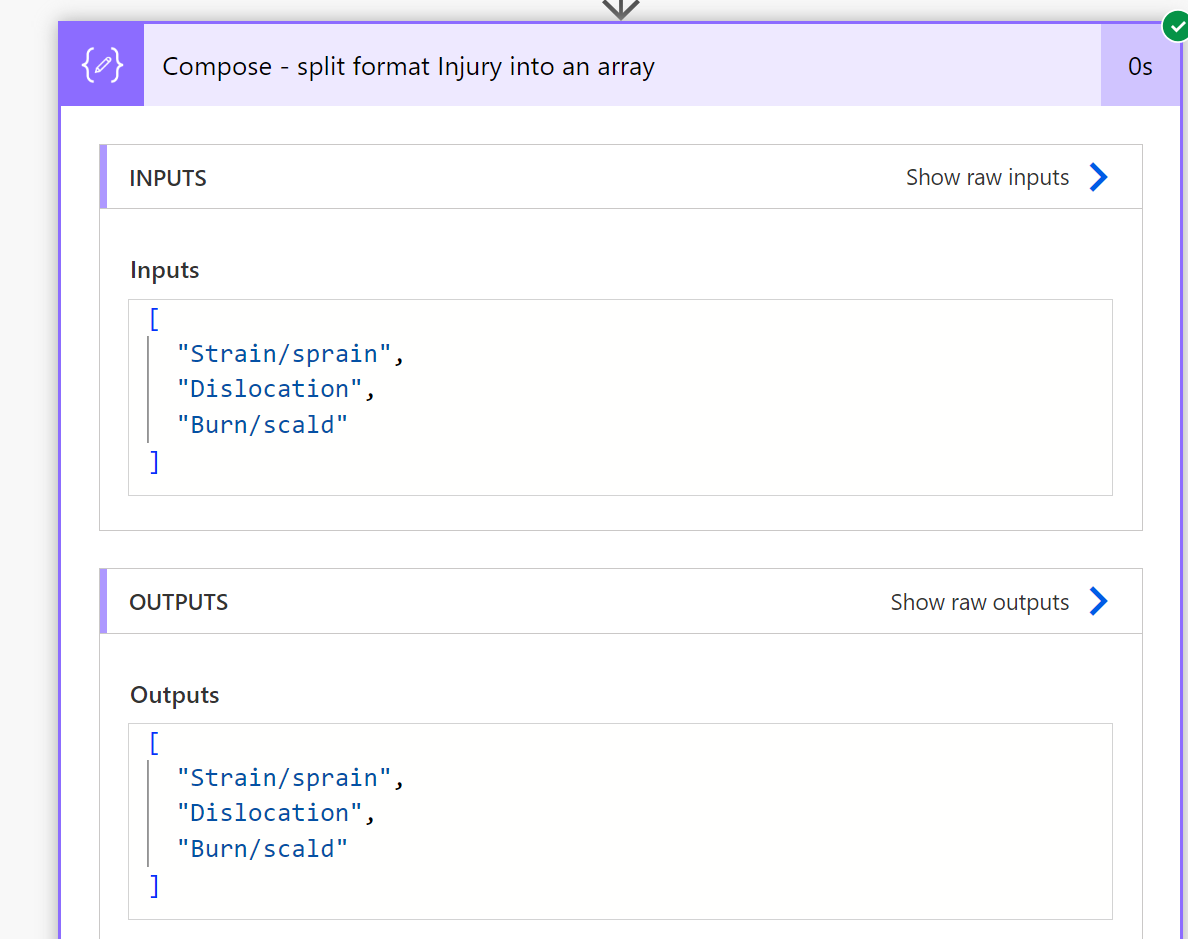Click "Strain/sprain" value in Outputs box
Screen dimensions: 1188x939
tap(284, 778)
